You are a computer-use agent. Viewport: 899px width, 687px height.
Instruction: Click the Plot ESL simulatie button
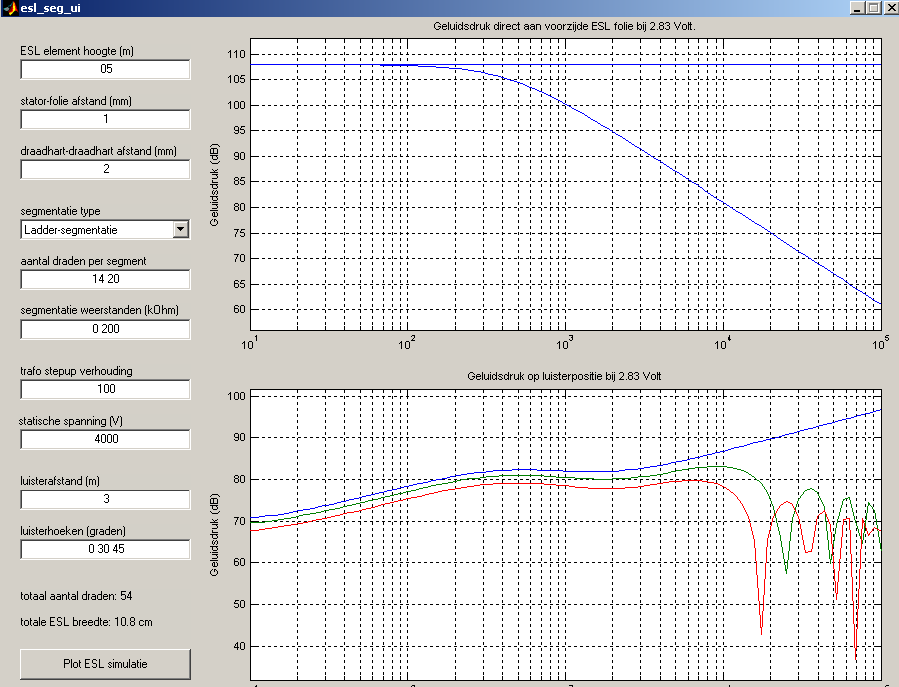(105, 664)
